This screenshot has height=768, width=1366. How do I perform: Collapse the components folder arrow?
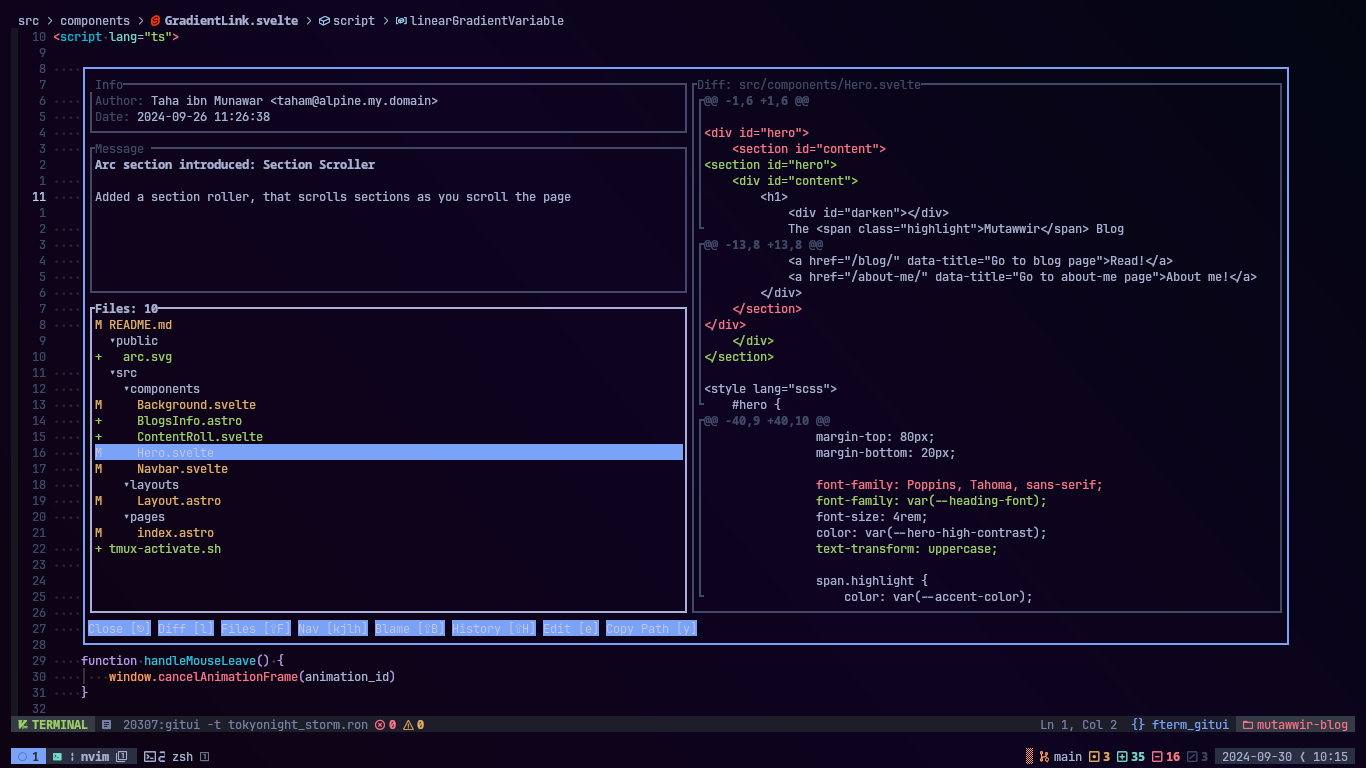[x=127, y=389]
